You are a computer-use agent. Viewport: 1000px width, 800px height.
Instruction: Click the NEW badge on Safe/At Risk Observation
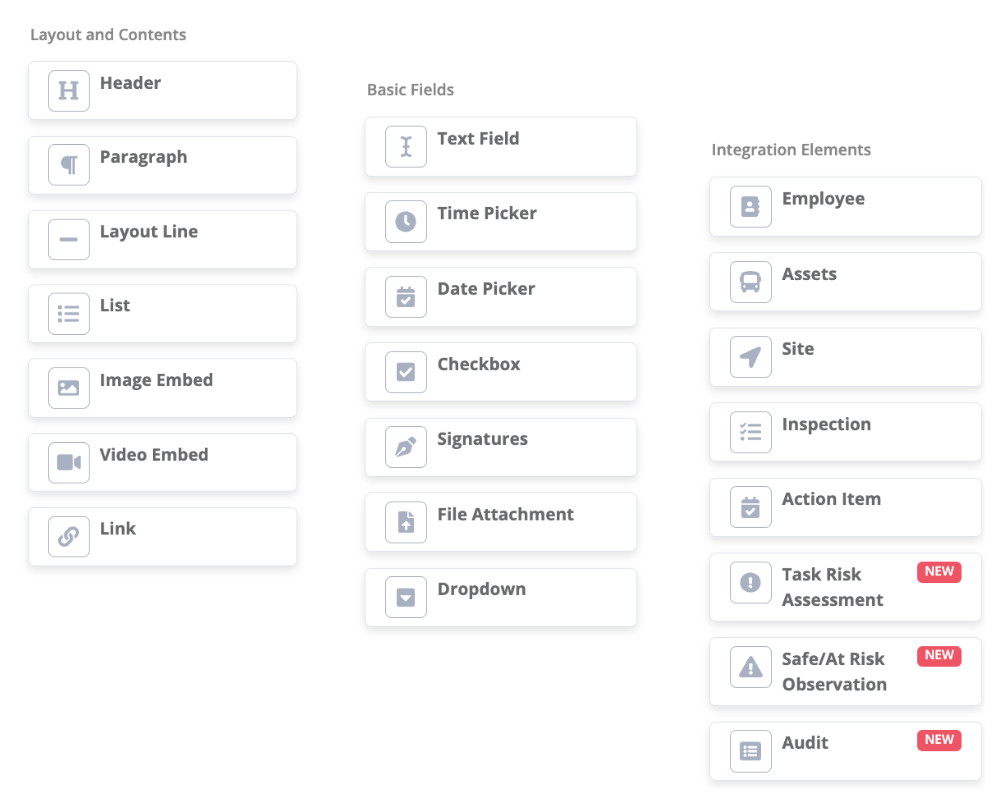939,656
